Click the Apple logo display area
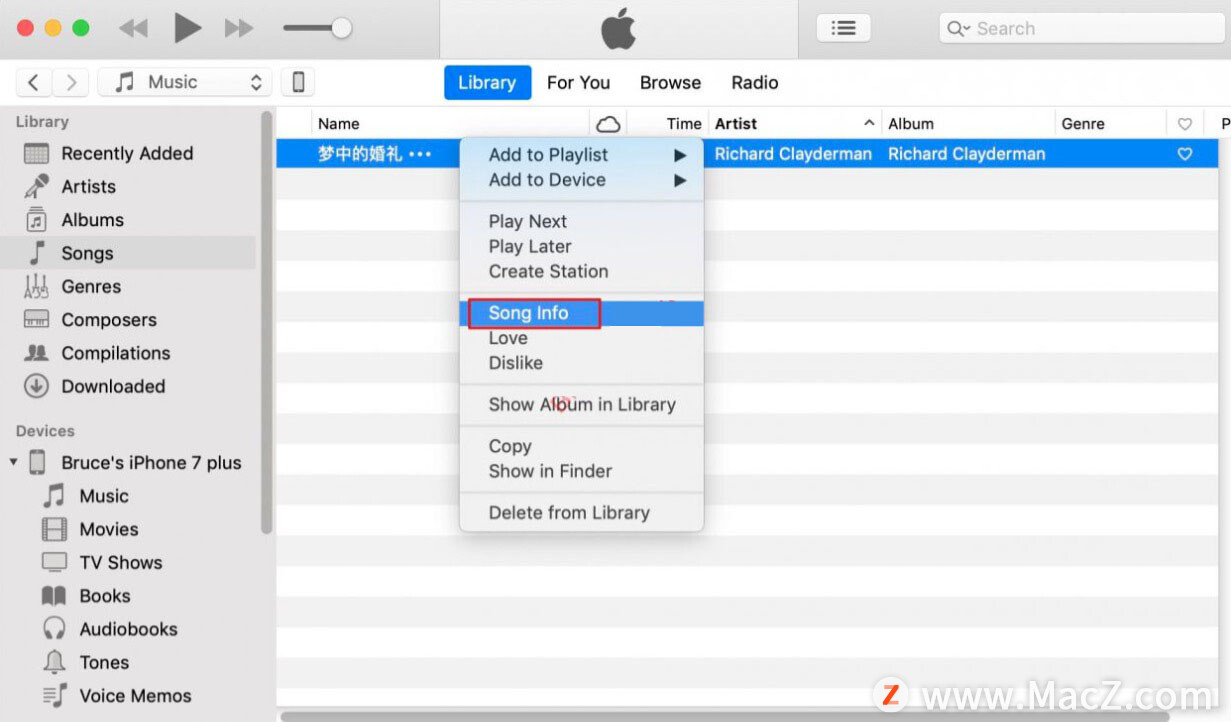This screenshot has width=1231, height=722. [x=618, y=29]
